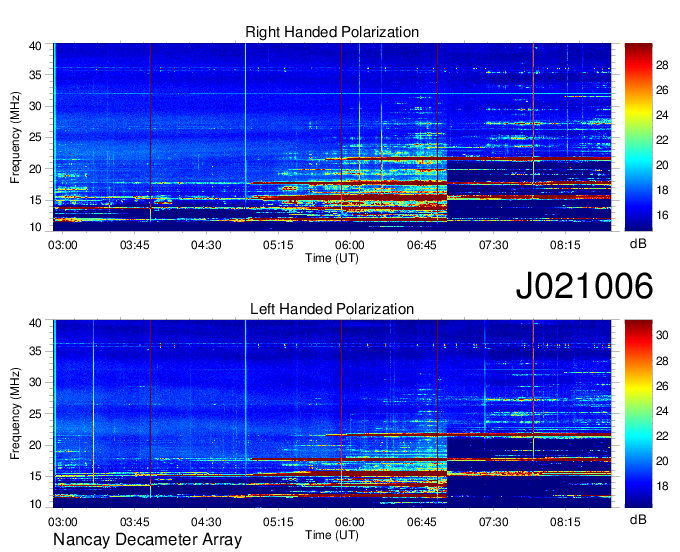Click the Right Handed Polarization title
The image size is (680, 552).
point(332,32)
